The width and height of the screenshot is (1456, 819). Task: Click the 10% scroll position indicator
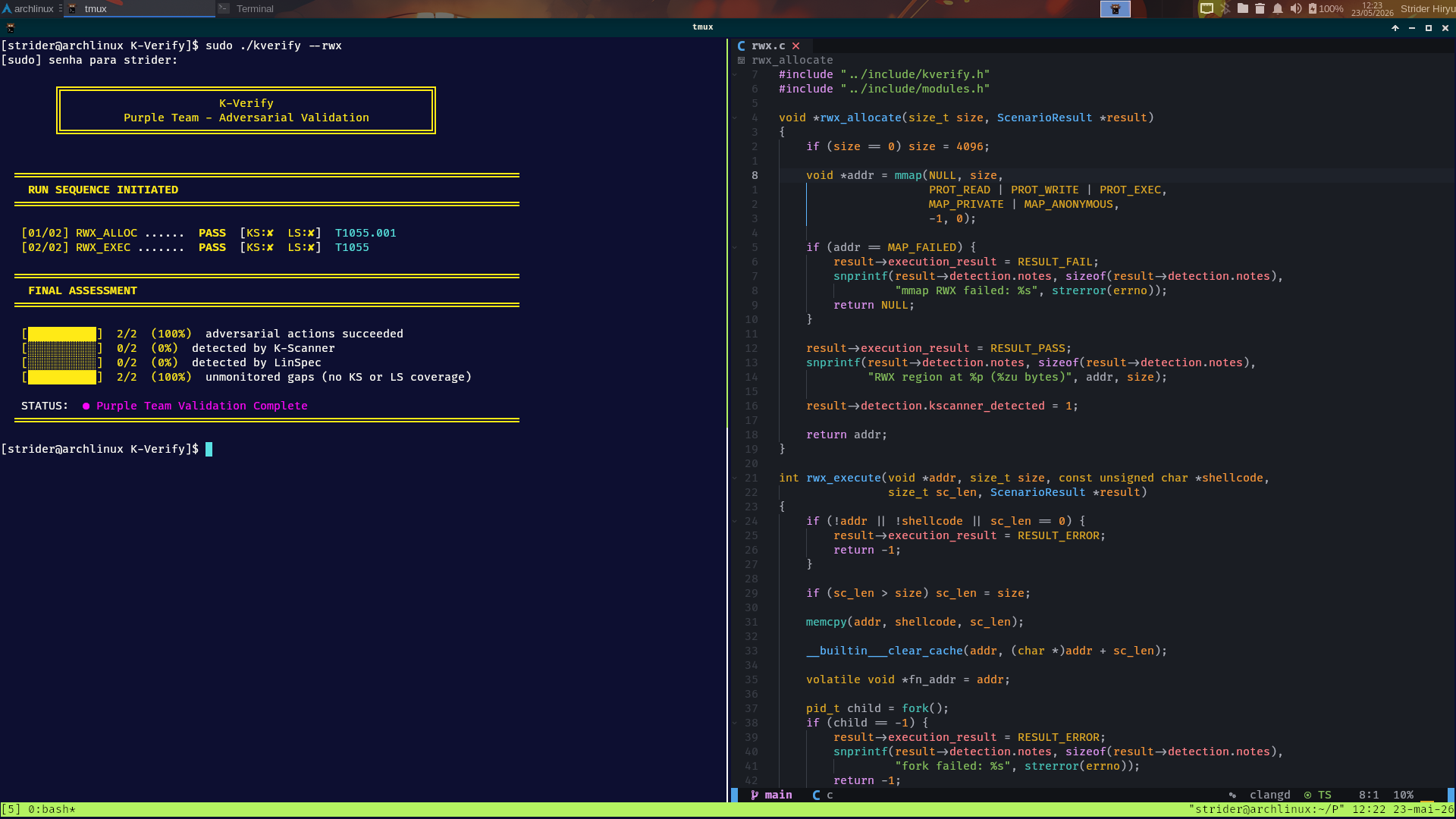(1403, 795)
